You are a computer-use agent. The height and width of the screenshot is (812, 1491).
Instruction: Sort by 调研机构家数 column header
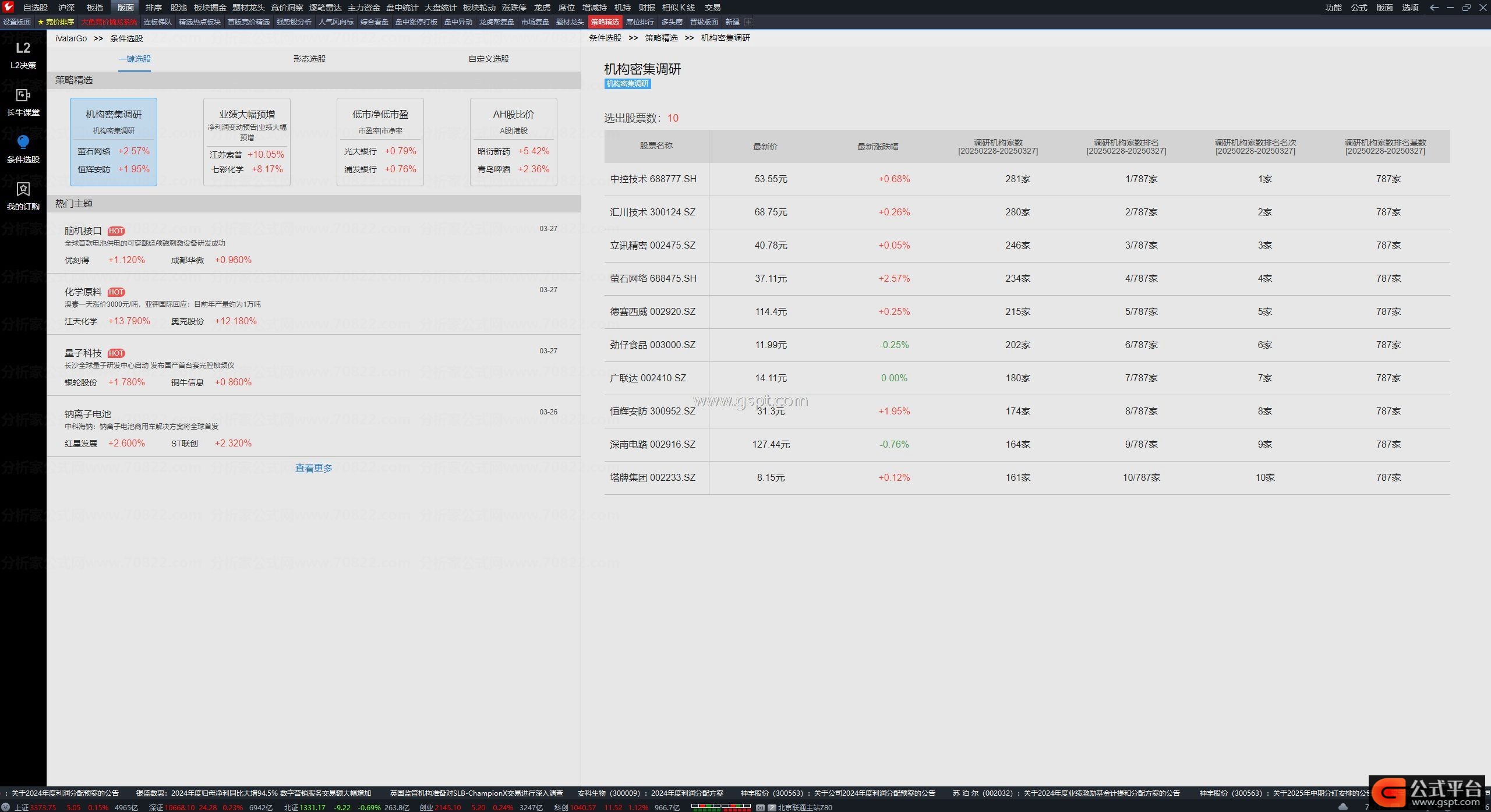(998, 147)
